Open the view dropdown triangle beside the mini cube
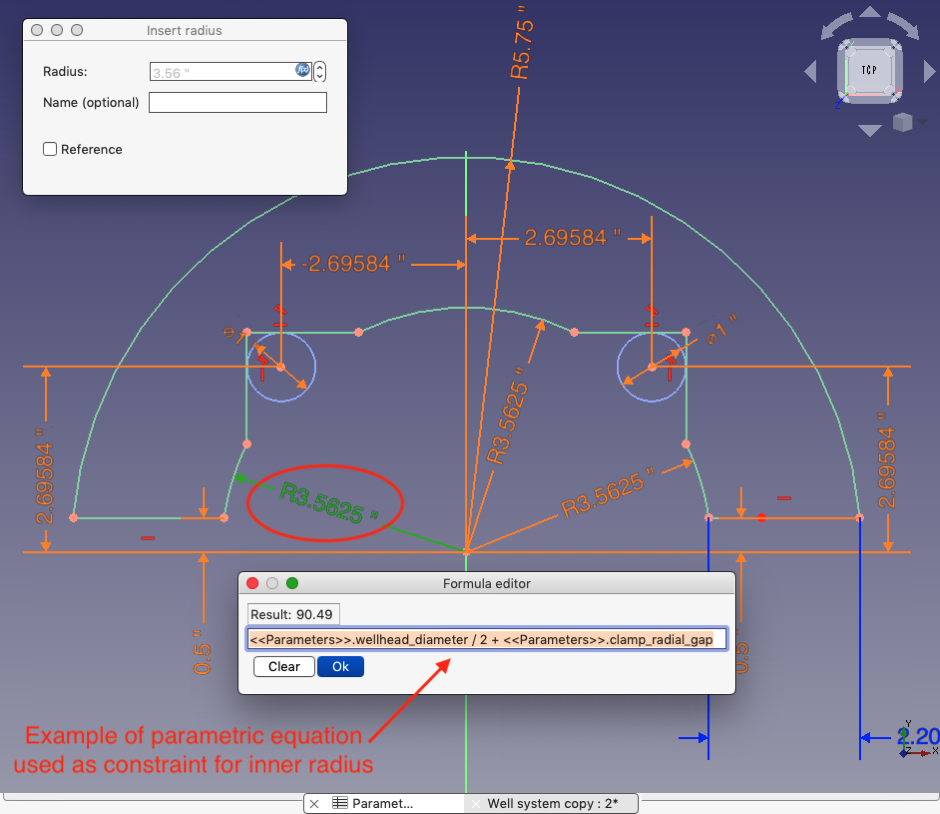 click(x=922, y=122)
